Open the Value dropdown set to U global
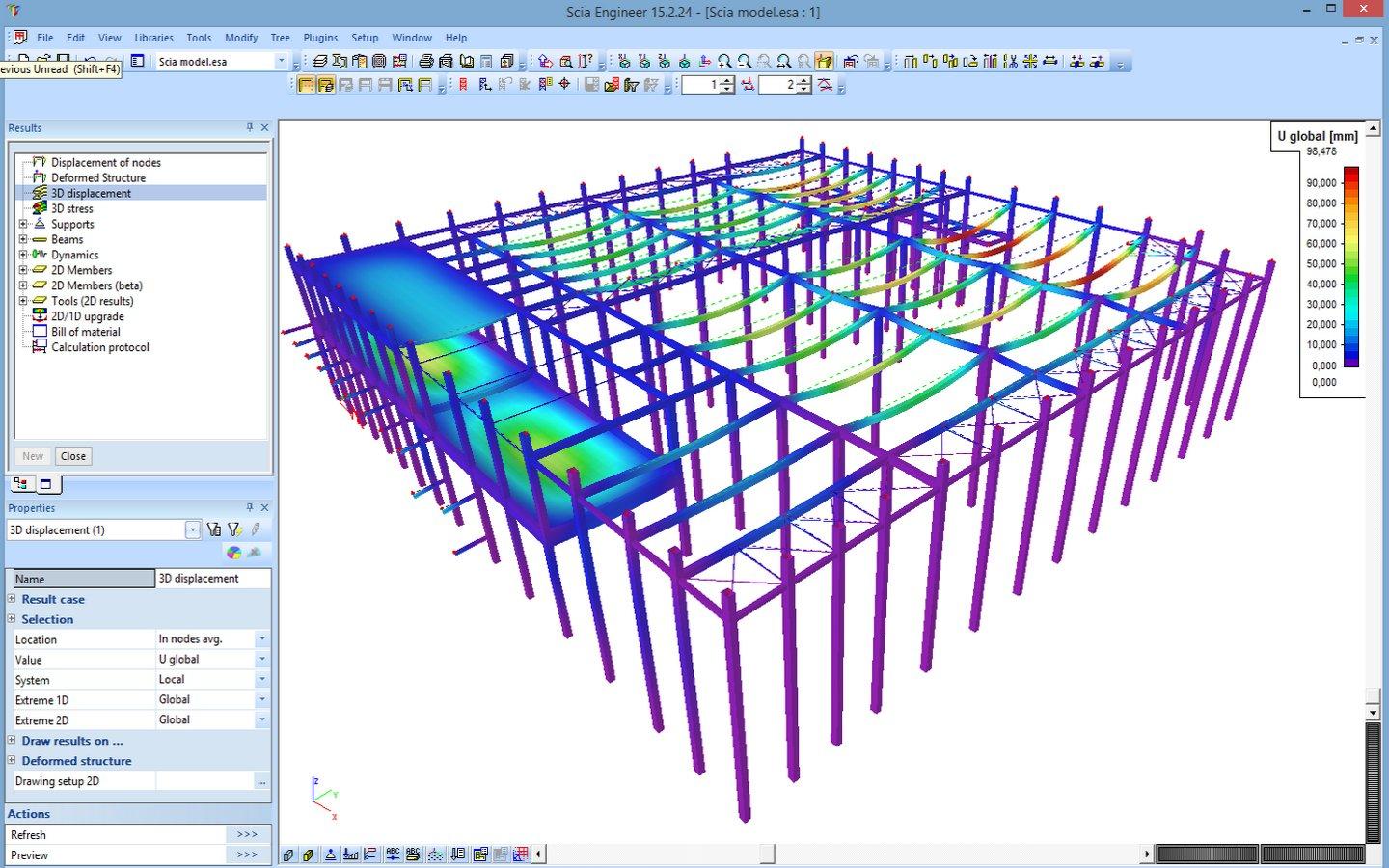The height and width of the screenshot is (868, 1389). pos(261,659)
